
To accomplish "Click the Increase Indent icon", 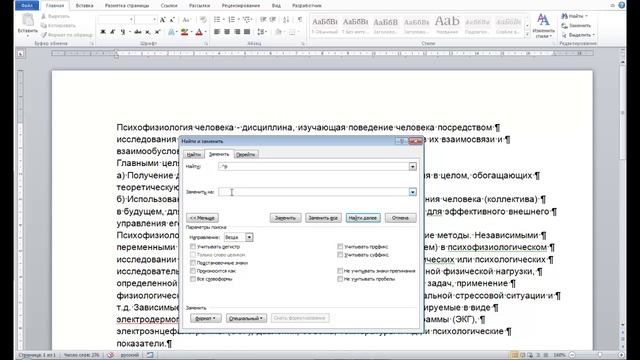I will 273,20.
